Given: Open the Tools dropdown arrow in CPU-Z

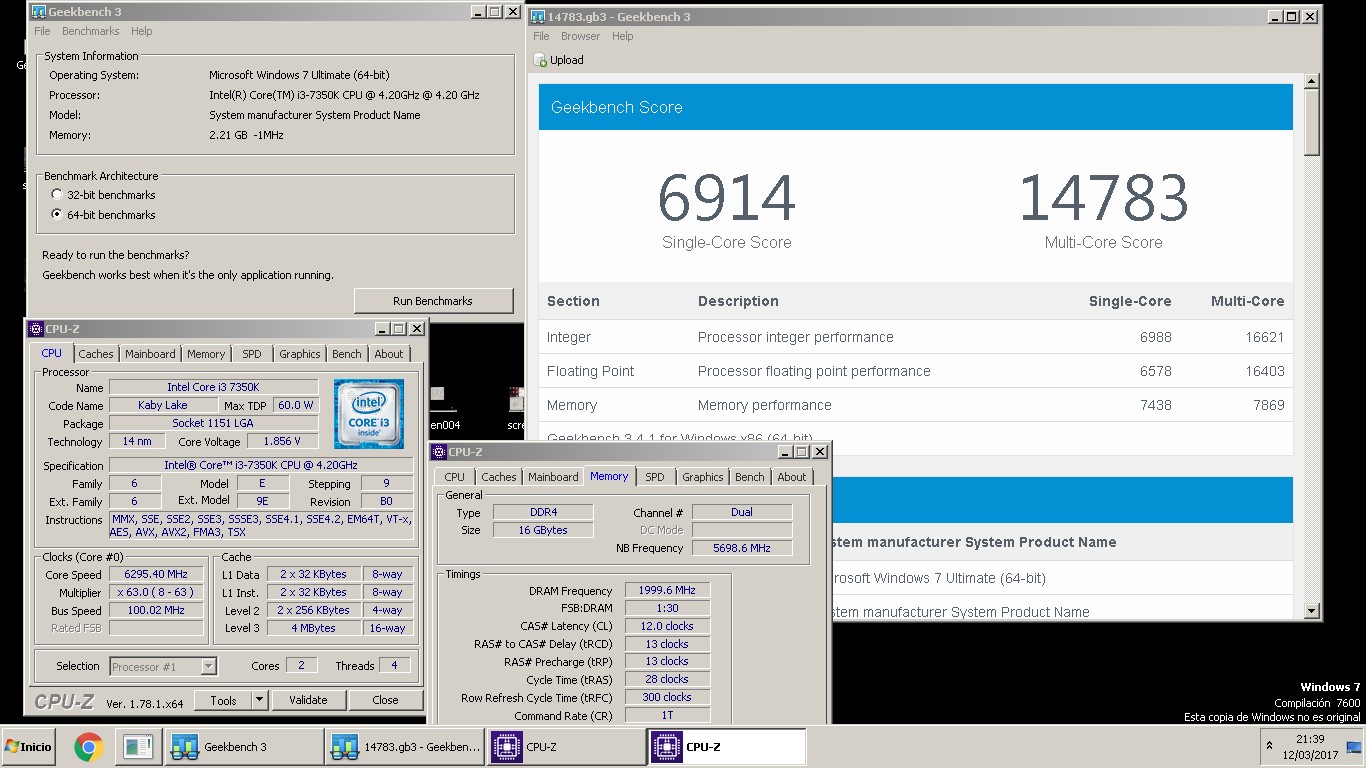Looking at the screenshot, I should coord(259,700).
